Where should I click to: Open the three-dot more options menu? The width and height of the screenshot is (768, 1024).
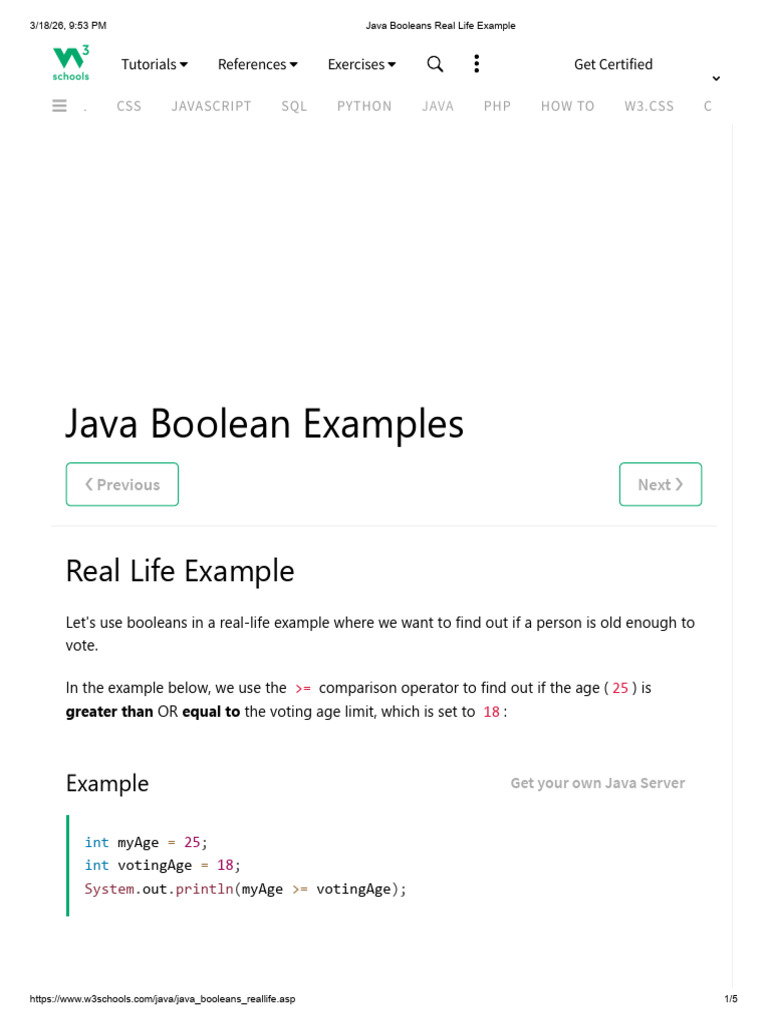477,63
